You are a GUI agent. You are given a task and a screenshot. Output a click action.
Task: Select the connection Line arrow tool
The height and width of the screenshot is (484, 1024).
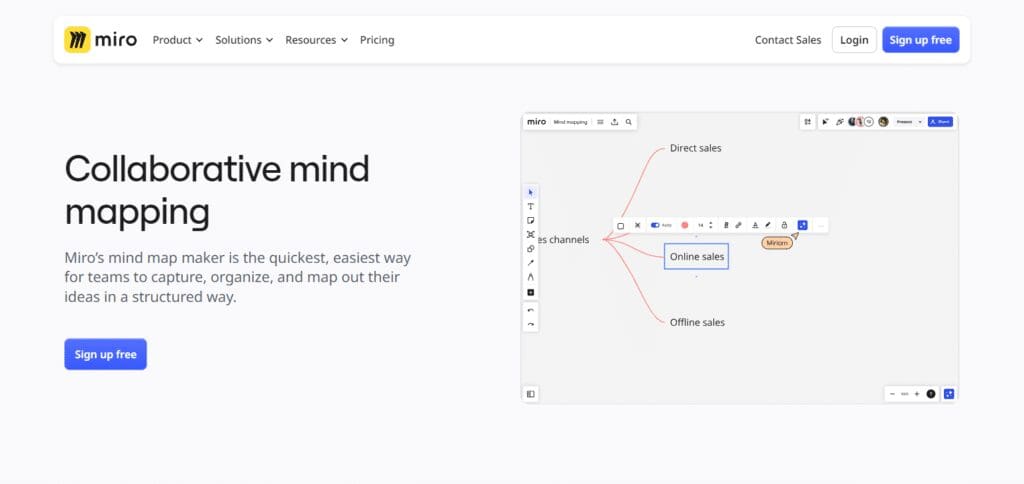(530, 263)
